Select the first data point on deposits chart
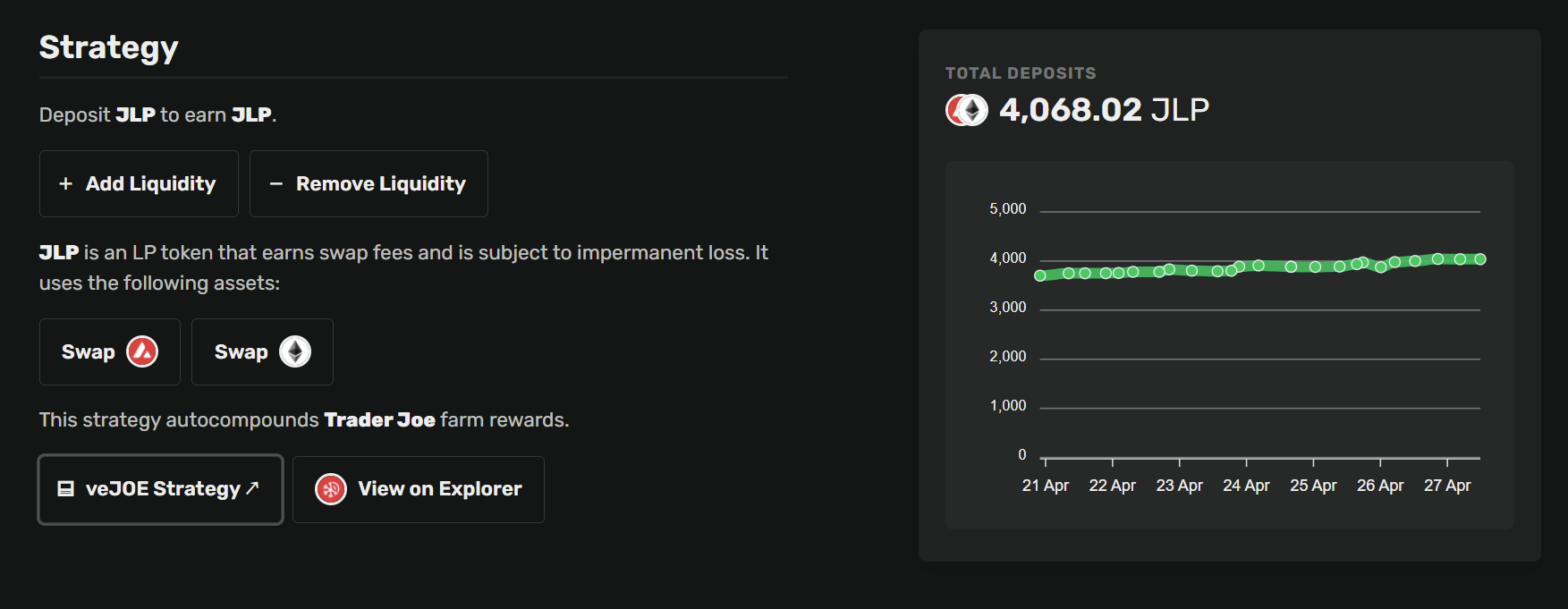This screenshot has width=1568, height=609. tap(1040, 275)
